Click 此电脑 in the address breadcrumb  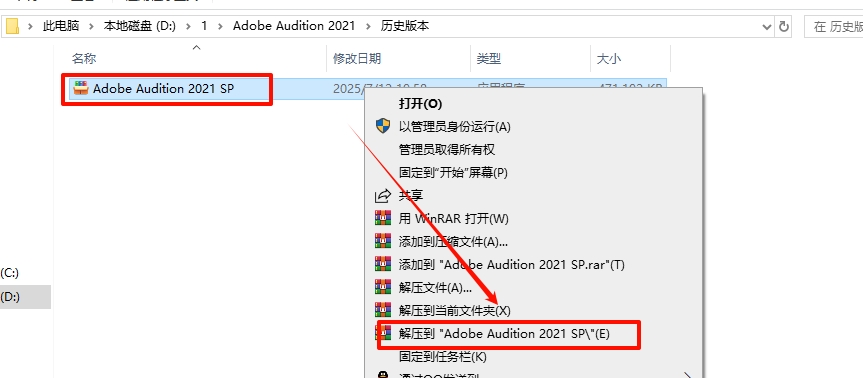point(61,26)
